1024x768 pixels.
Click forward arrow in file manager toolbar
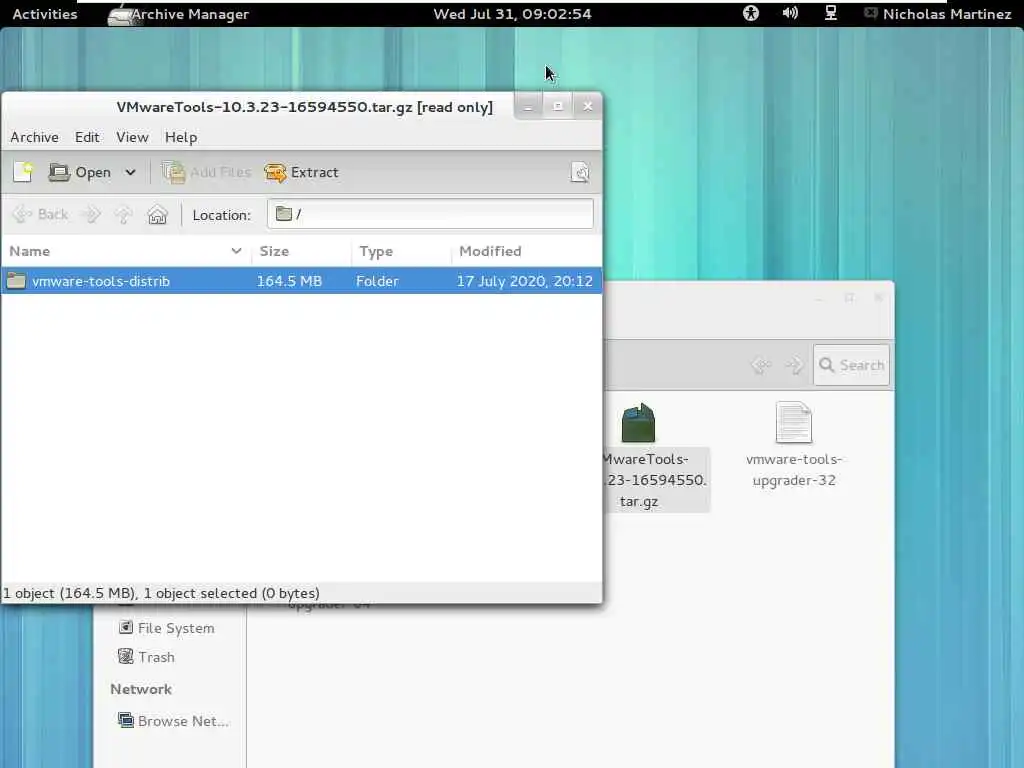pyautogui.click(x=794, y=365)
